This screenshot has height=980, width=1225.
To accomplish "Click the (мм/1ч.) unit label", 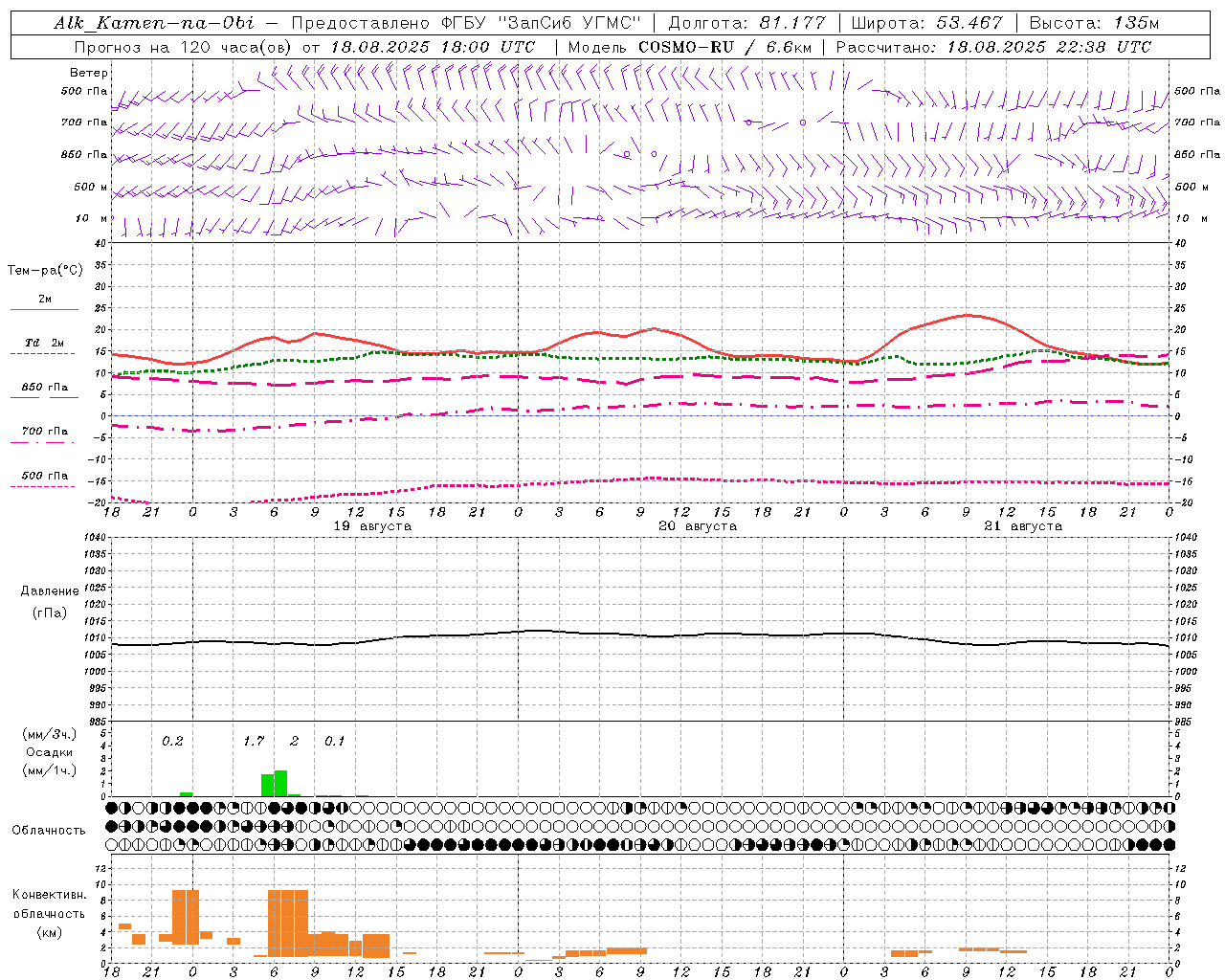I will pyautogui.click(x=50, y=770).
